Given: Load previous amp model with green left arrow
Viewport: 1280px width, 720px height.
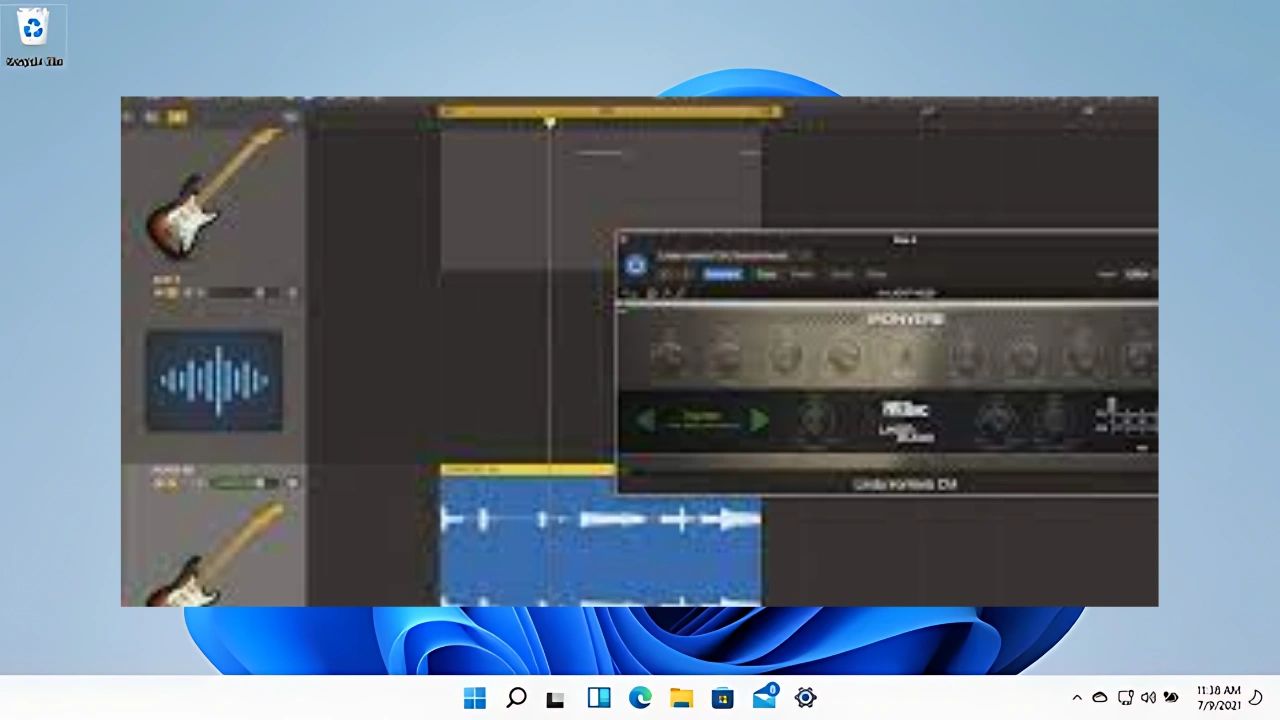Looking at the screenshot, I should [x=645, y=420].
